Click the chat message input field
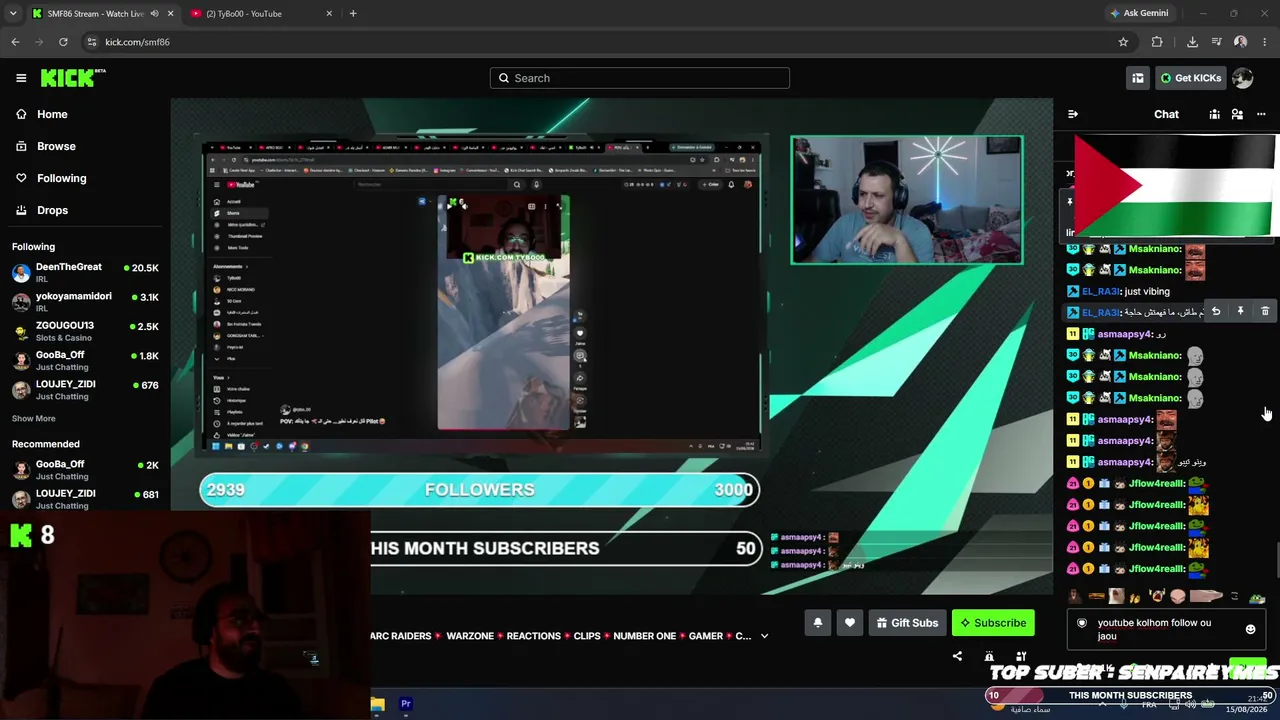 [x=1165, y=629]
